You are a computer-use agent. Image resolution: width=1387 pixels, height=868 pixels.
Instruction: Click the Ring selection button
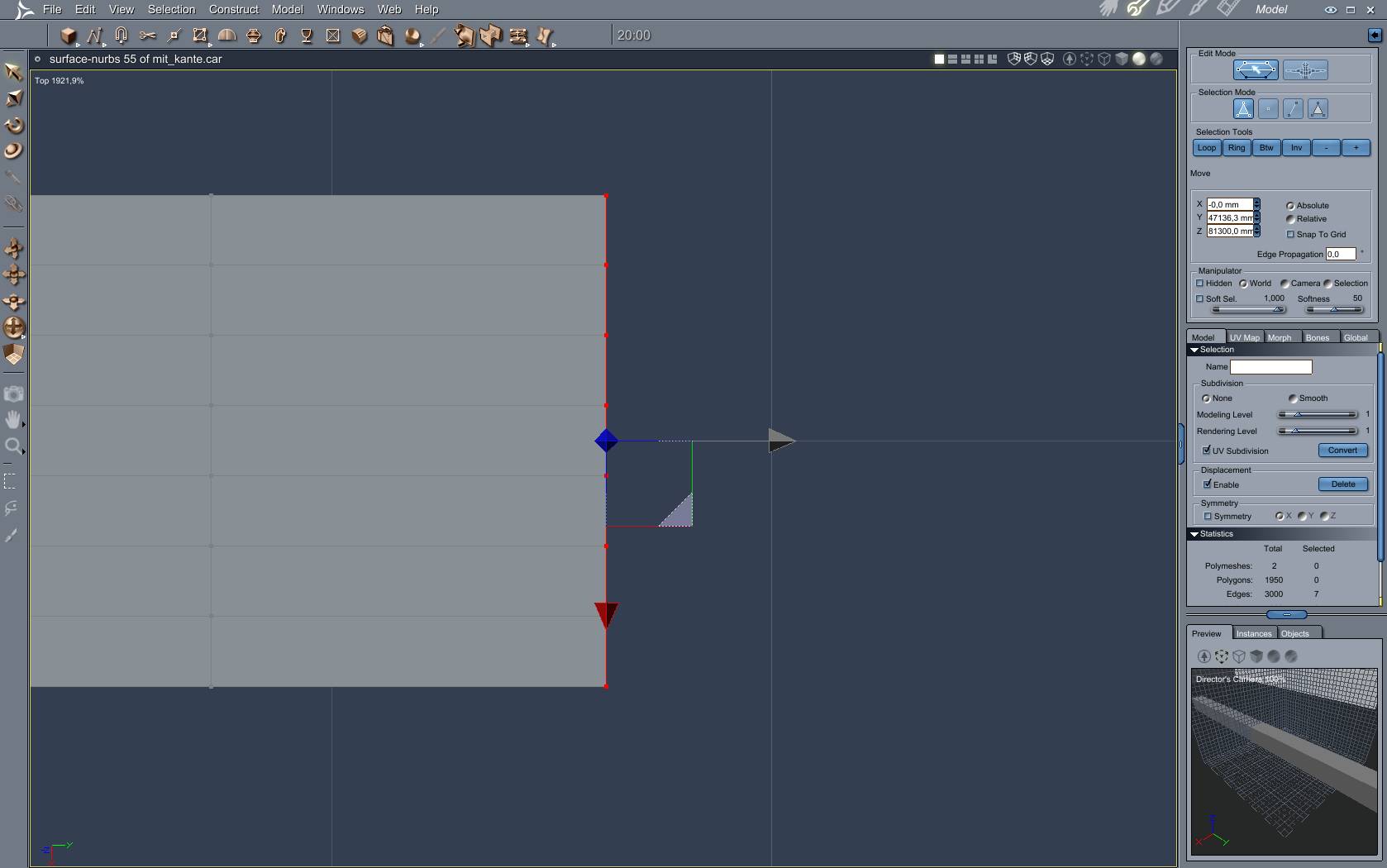pyautogui.click(x=1237, y=148)
